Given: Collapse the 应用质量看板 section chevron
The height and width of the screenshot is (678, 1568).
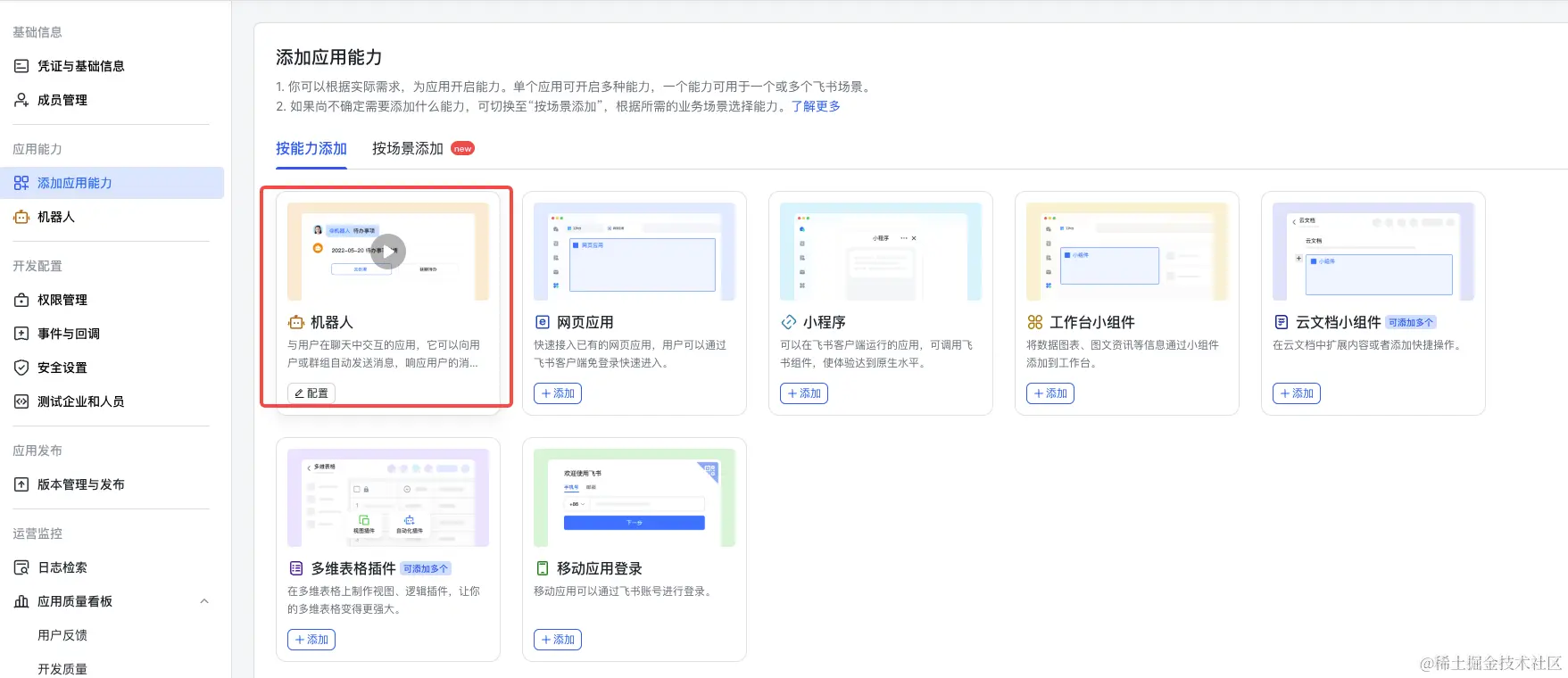Looking at the screenshot, I should click(x=204, y=601).
